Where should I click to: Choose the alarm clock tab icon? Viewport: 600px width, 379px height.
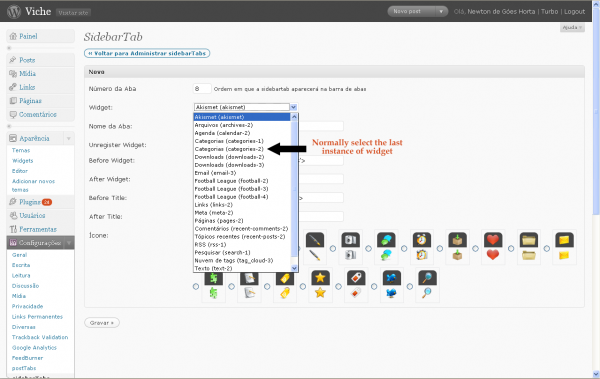coord(422,247)
